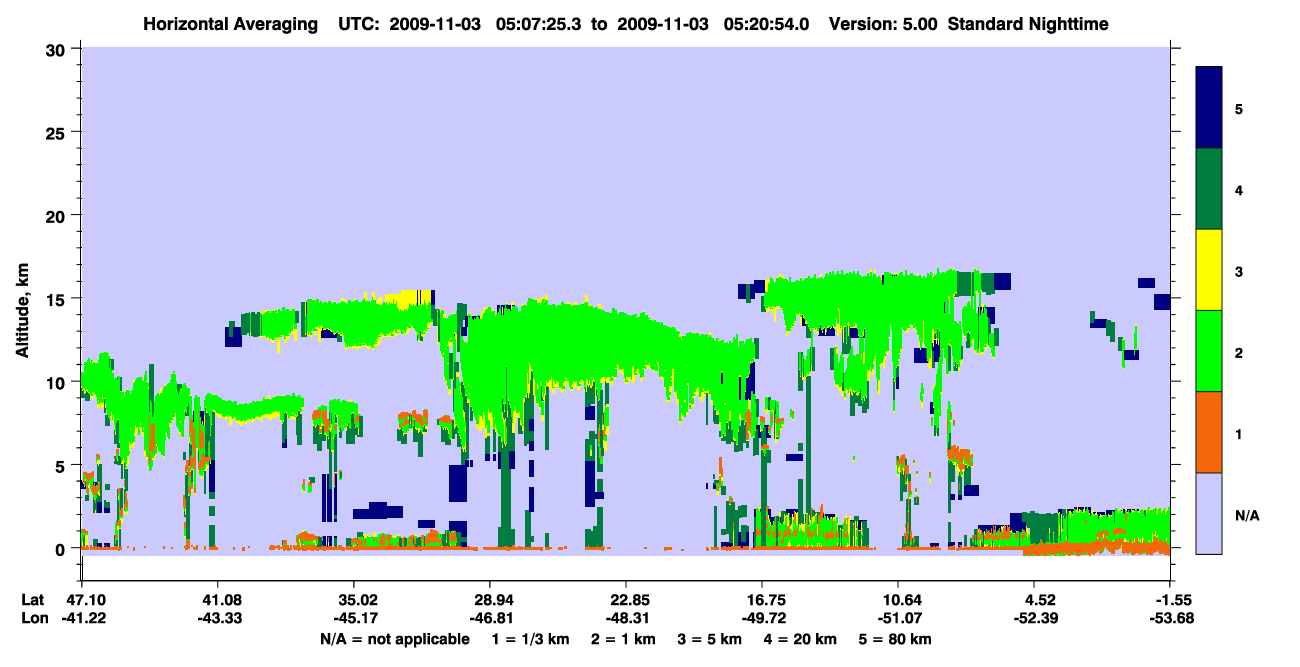Click the 'Lon' row label
This screenshot has width=1300, height=667.
point(33,618)
